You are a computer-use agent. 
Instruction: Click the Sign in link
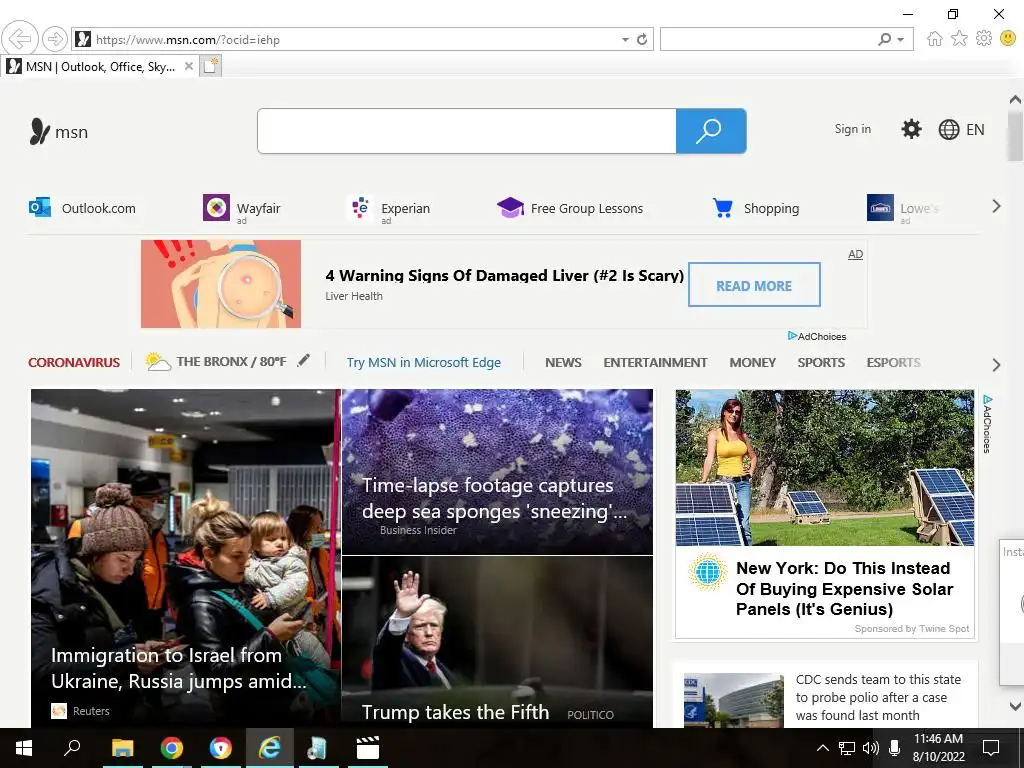[x=852, y=129]
